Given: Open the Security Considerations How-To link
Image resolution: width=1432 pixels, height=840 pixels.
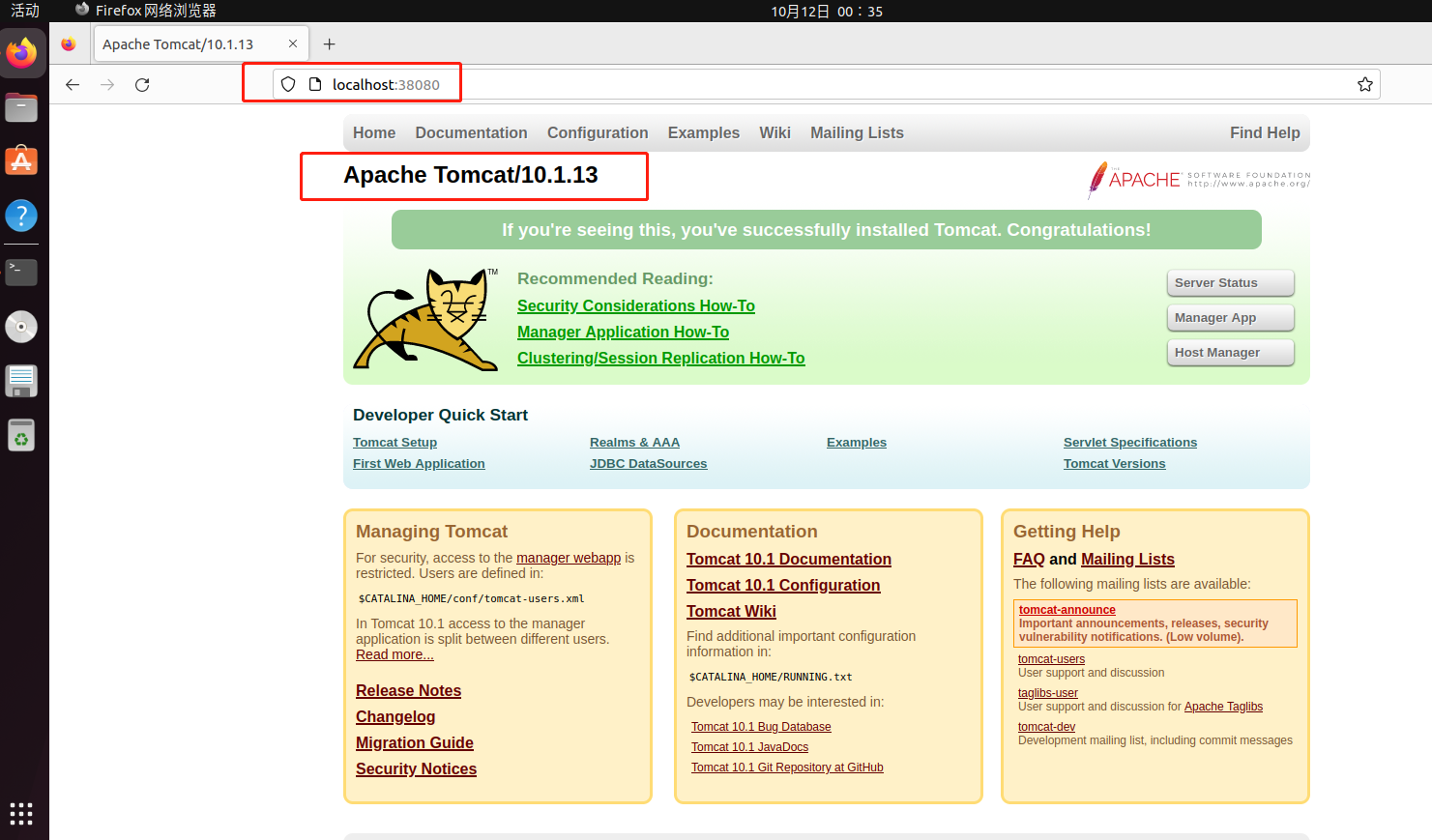Looking at the screenshot, I should click(636, 304).
